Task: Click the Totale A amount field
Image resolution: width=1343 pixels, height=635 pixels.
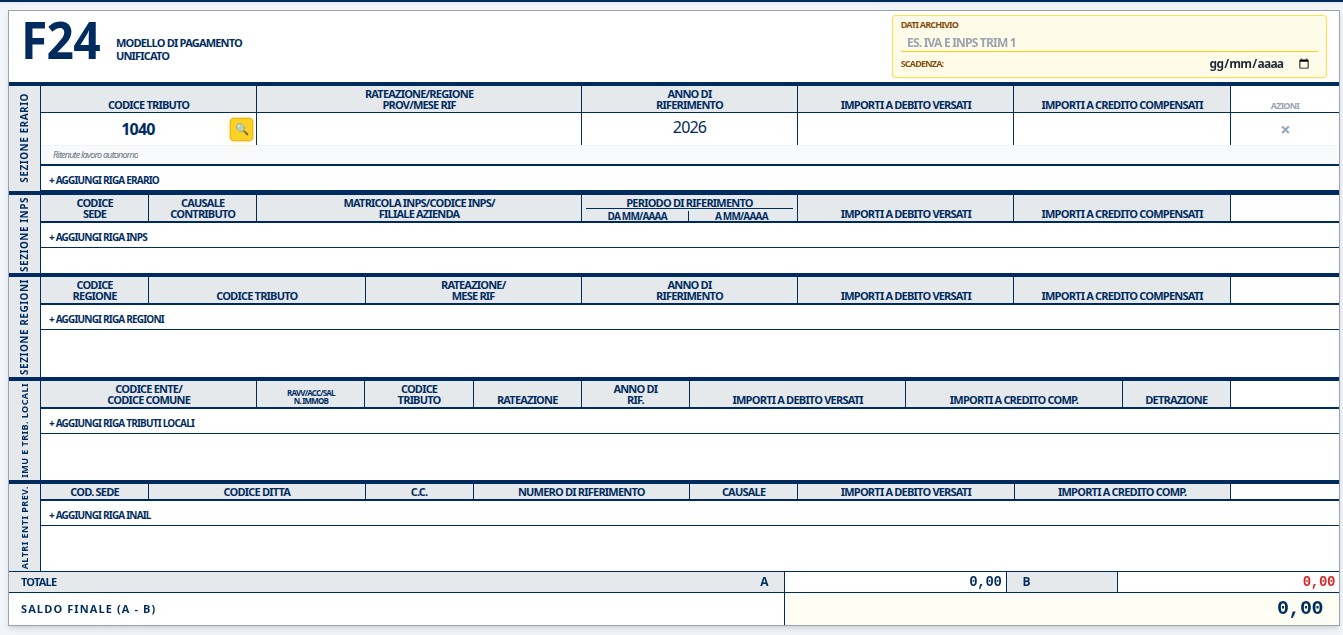Action: (x=894, y=581)
